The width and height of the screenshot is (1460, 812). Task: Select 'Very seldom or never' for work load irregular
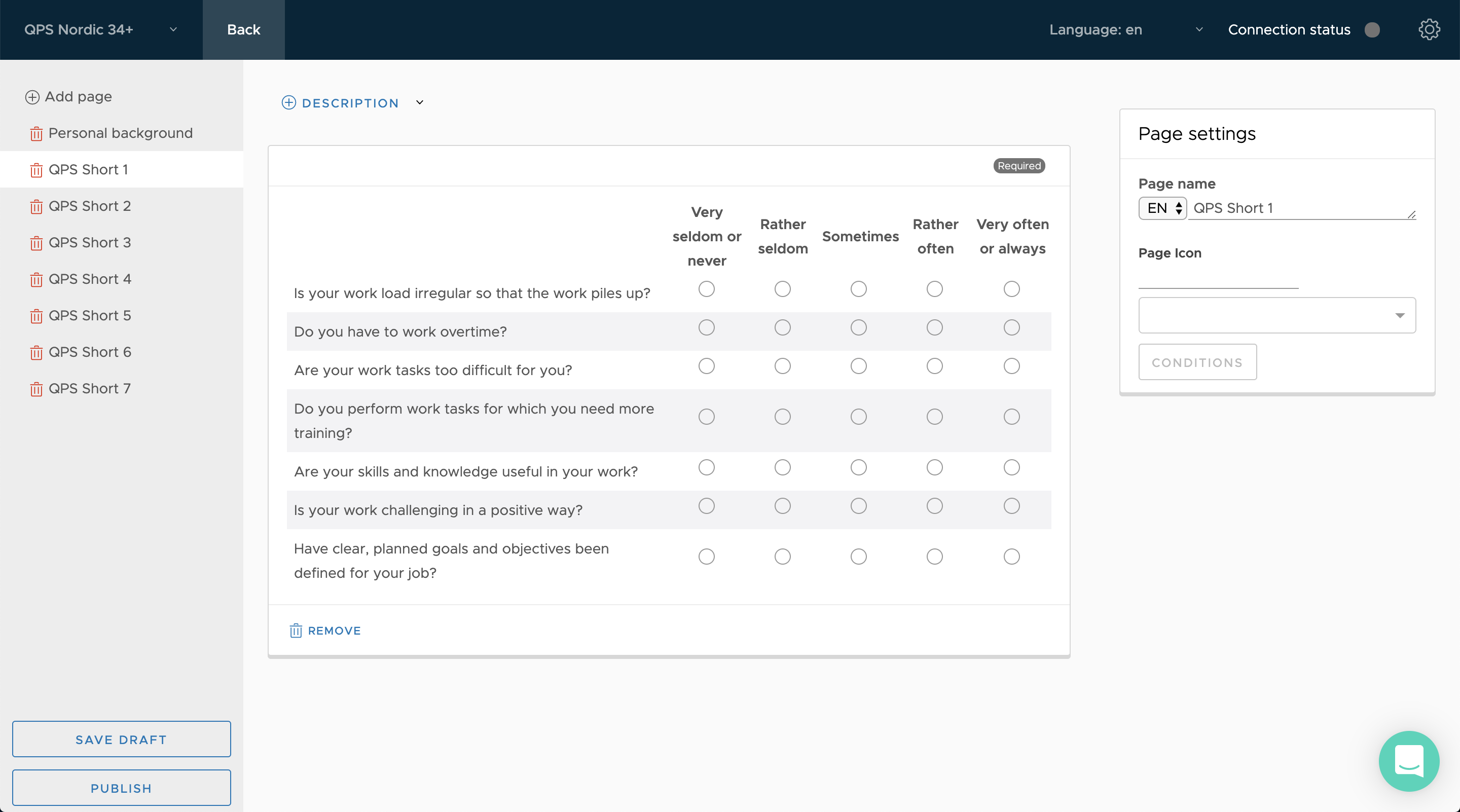706,289
